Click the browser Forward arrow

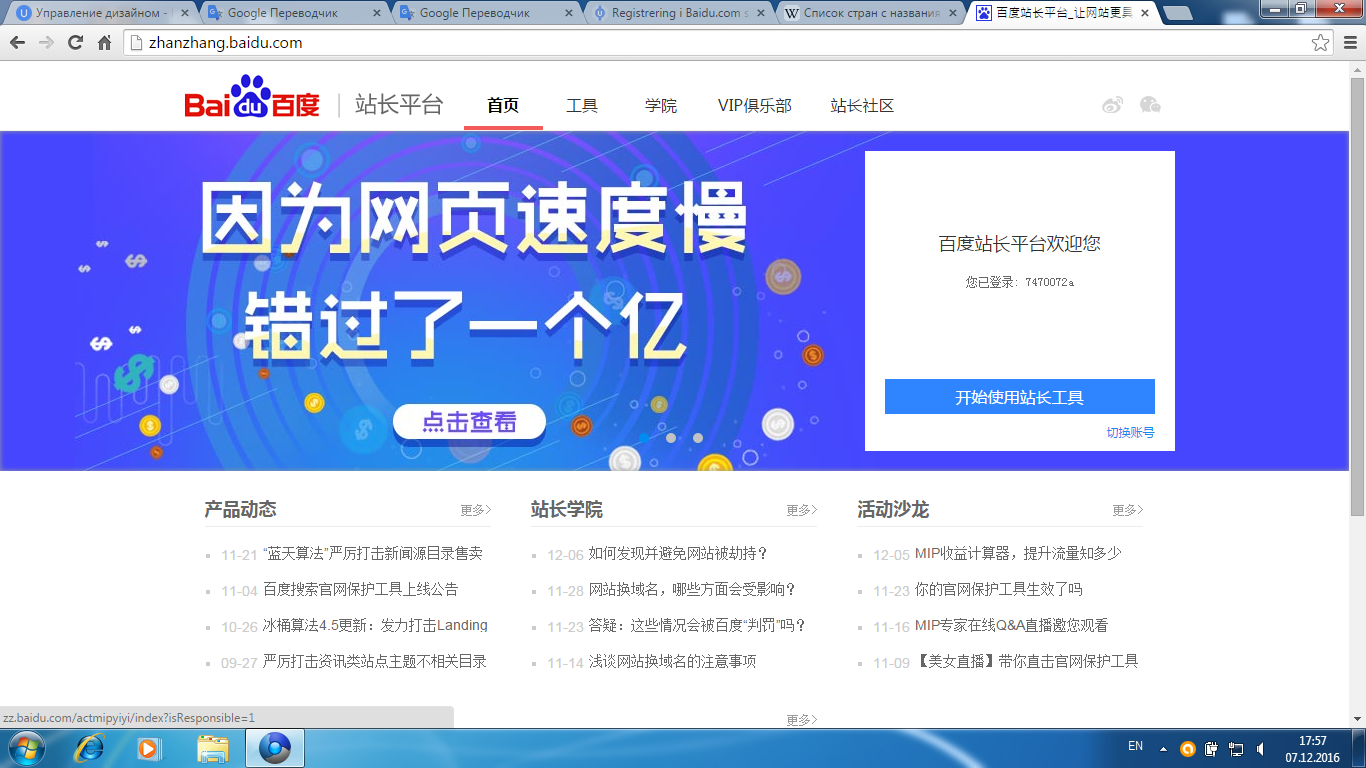[x=46, y=43]
